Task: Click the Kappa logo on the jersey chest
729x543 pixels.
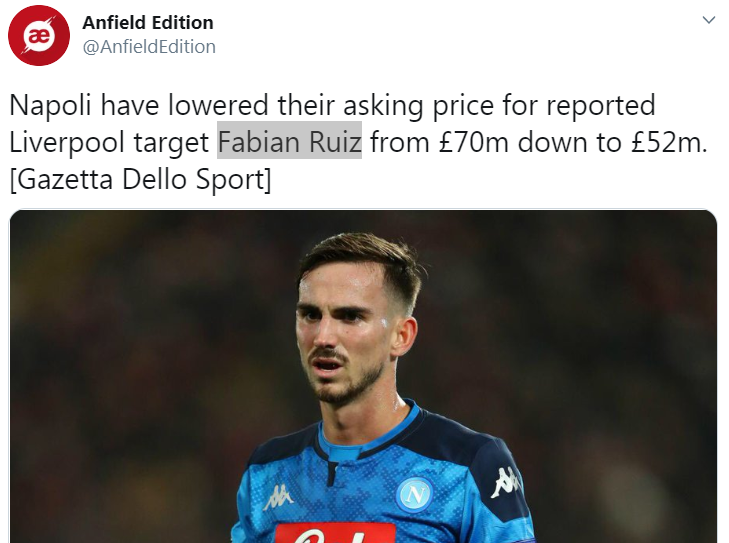Action: tap(278, 498)
